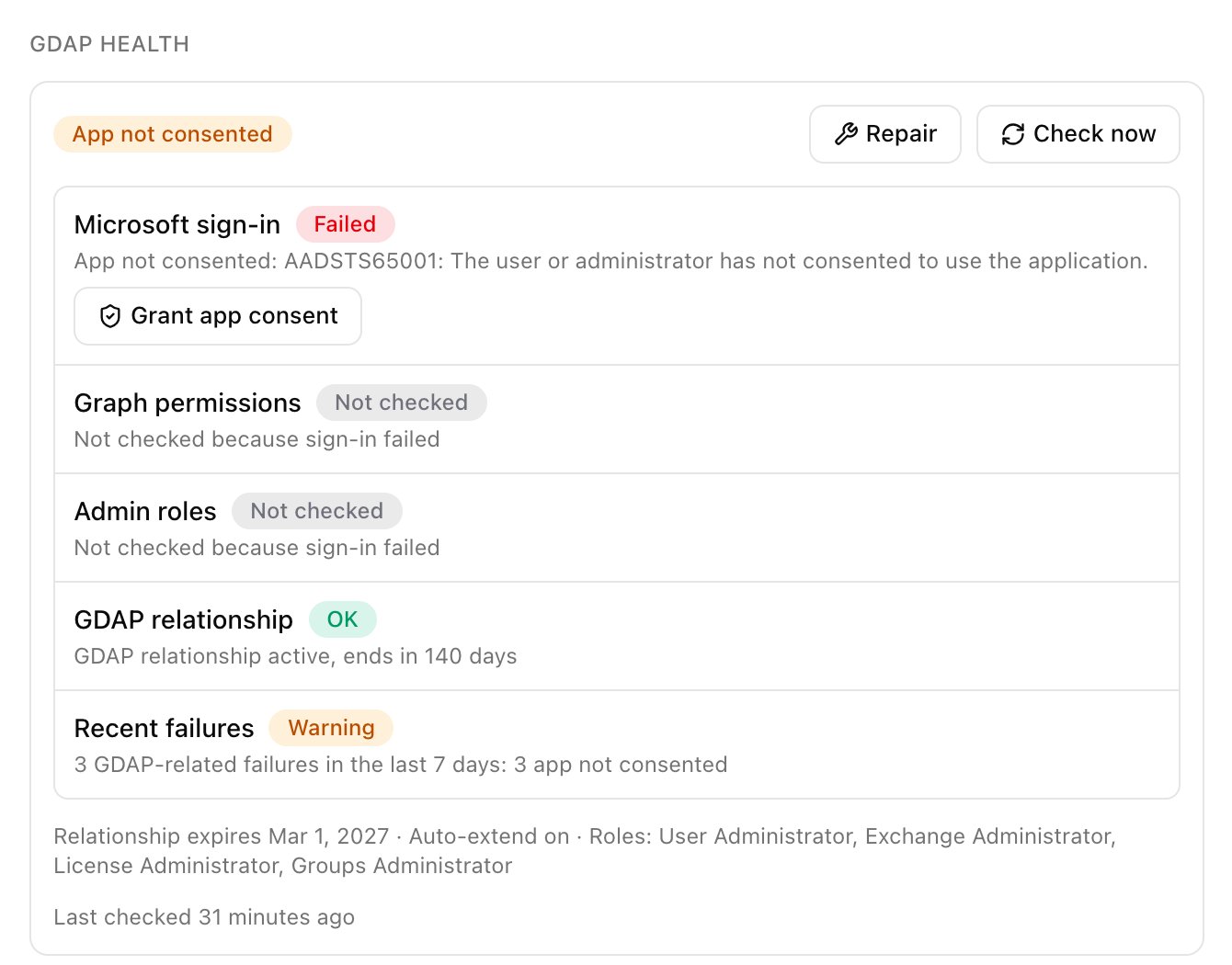Click the 'Relationship expires Mar 1, 2027' footer text
The image size is (1232, 965).
coord(222,836)
